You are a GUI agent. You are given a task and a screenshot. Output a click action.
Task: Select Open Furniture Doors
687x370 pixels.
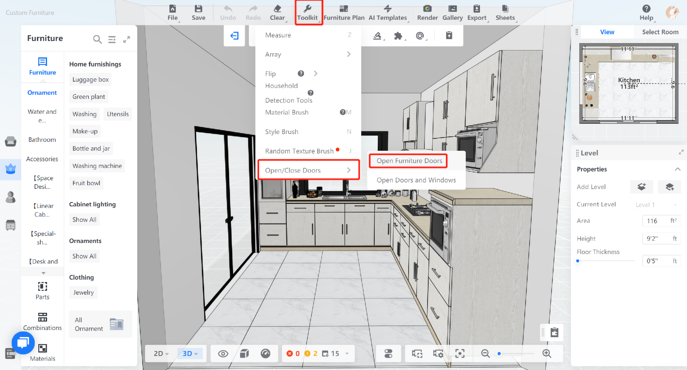point(409,161)
